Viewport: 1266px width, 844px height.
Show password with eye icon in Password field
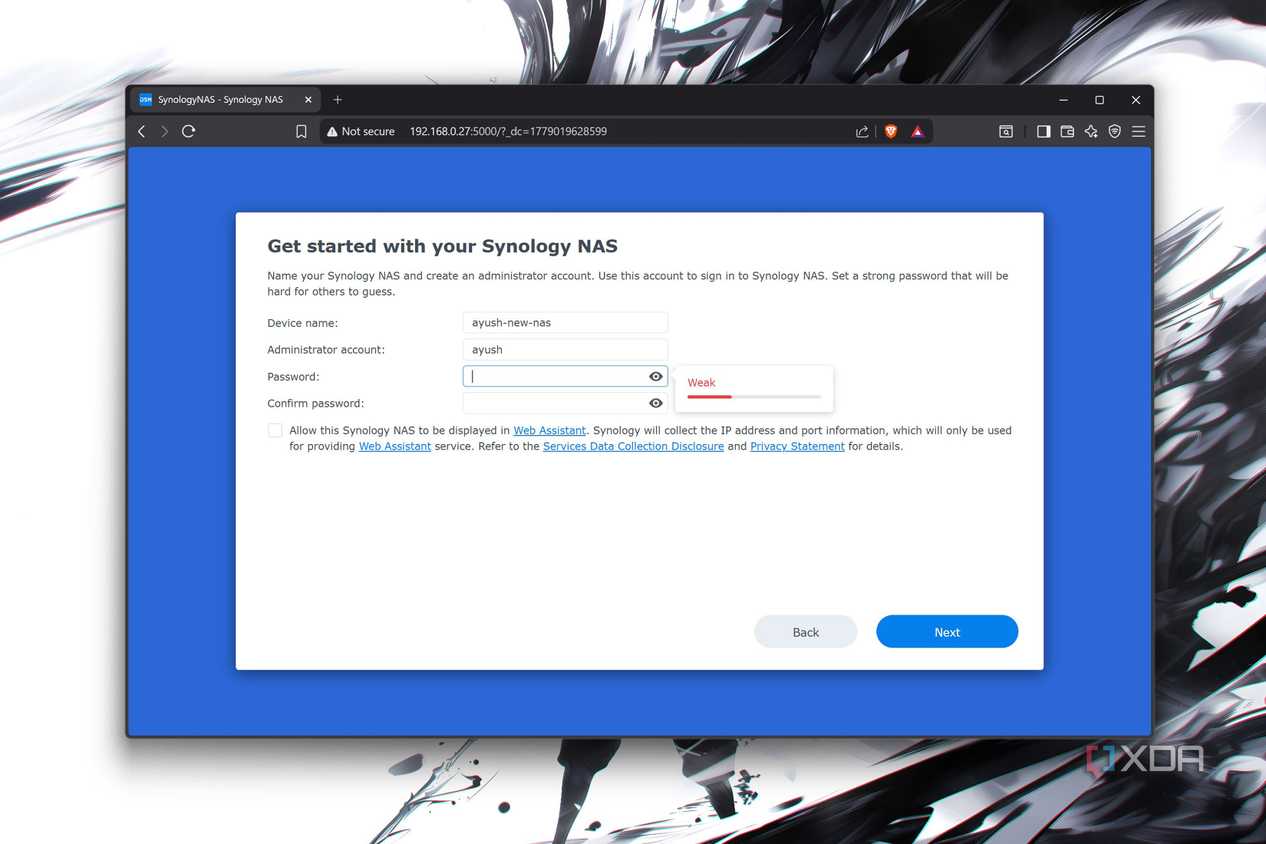click(656, 377)
